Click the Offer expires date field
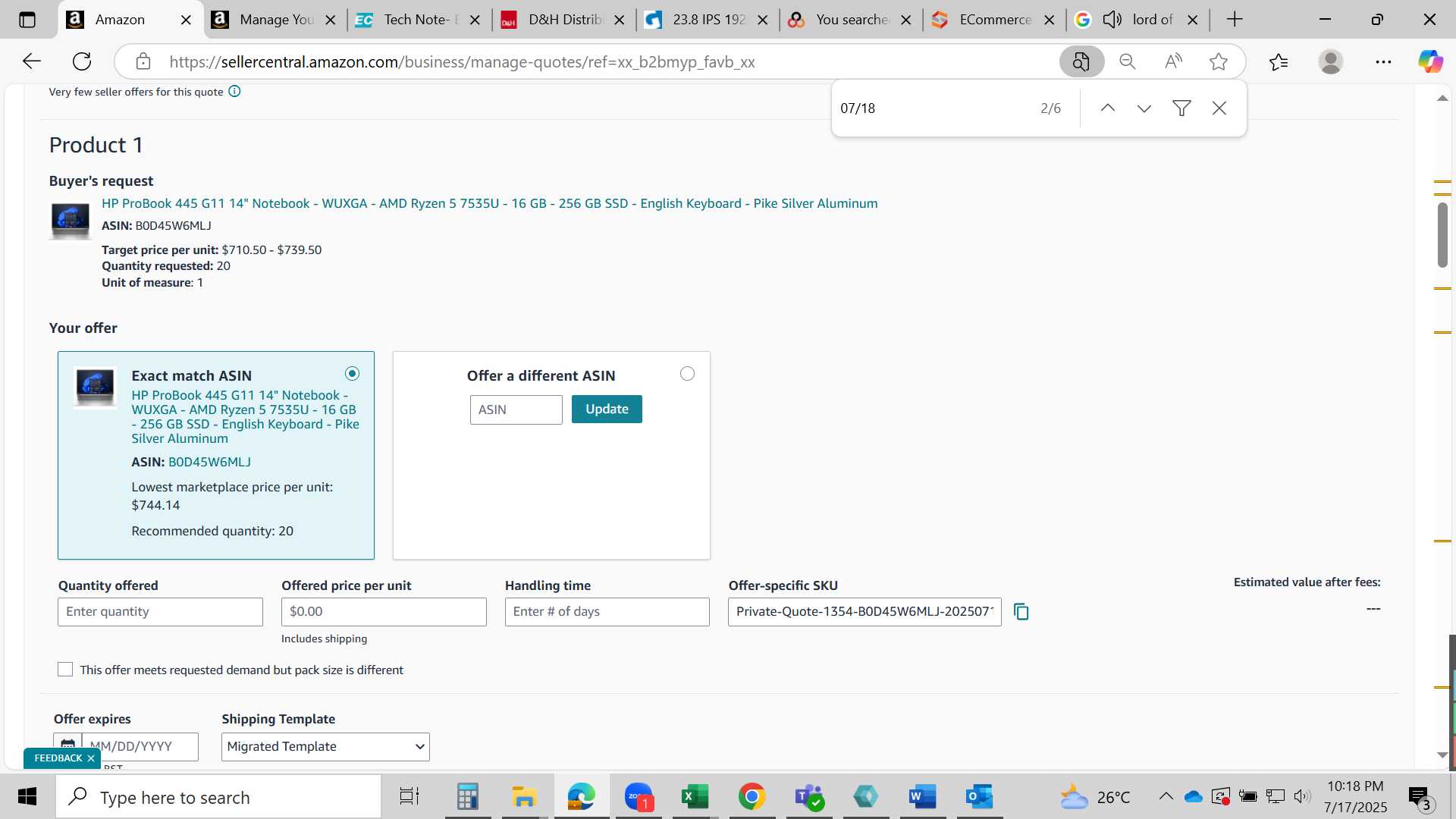This screenshot has width=1456, height=819. [x=140, y=747]
